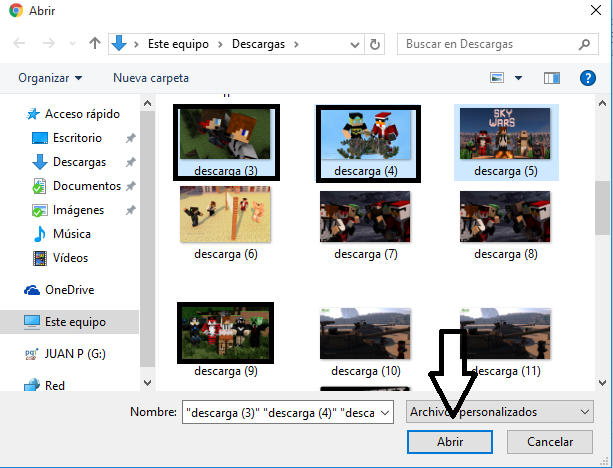Viewport: 613px width, 468px height.
Task: Open the address bar history dropdown
Action: coord(355,45)
